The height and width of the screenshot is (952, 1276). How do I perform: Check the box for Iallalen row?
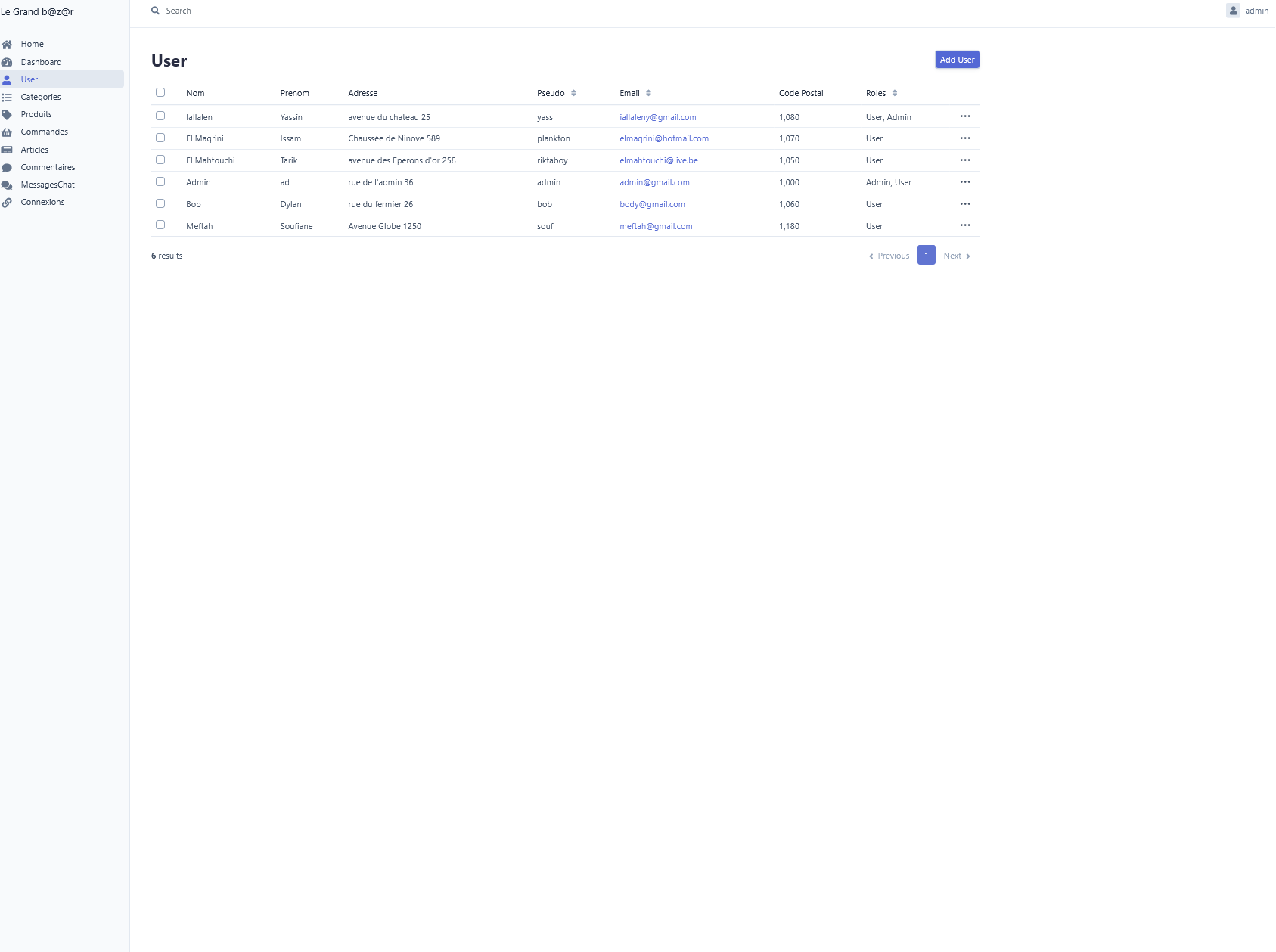pos(160,116)
